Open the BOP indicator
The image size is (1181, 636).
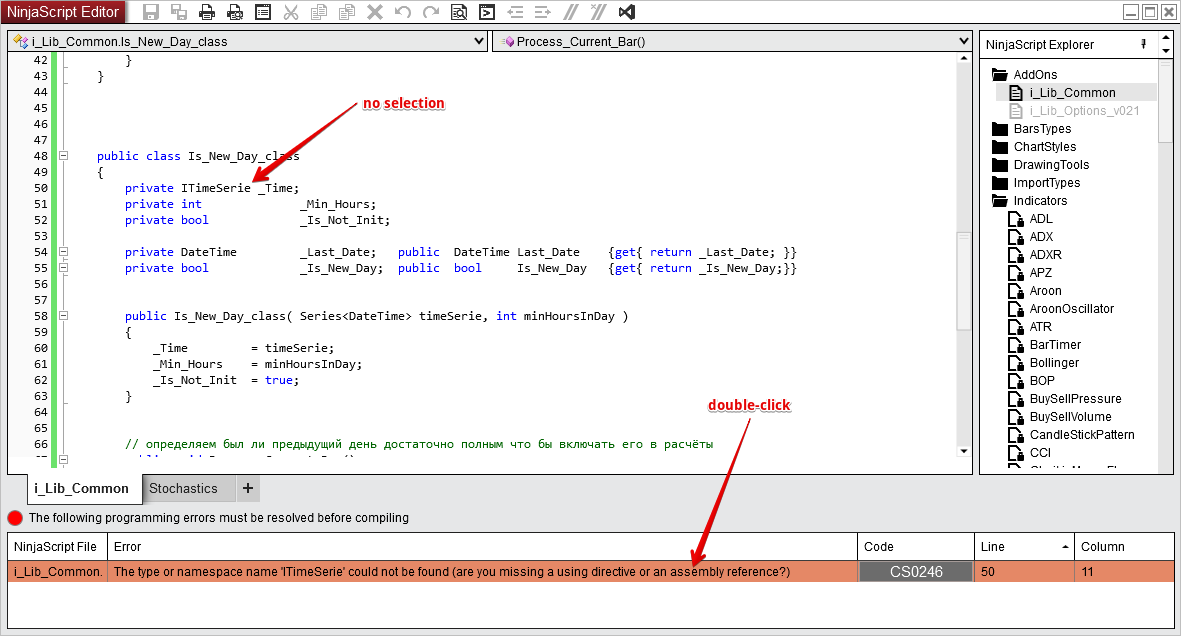coord(1042,381)
